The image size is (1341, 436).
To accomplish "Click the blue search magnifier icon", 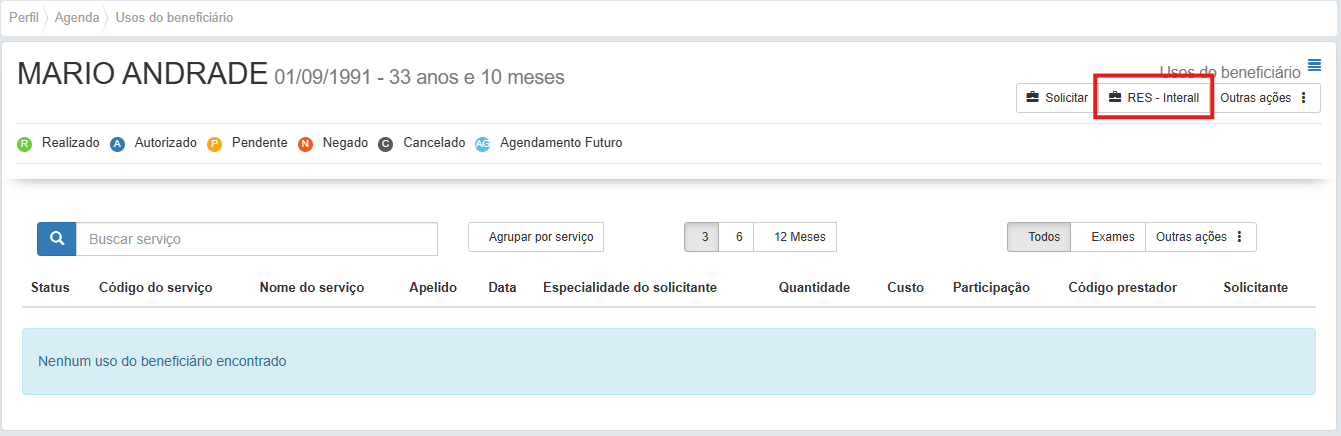I will pos(57,239).
